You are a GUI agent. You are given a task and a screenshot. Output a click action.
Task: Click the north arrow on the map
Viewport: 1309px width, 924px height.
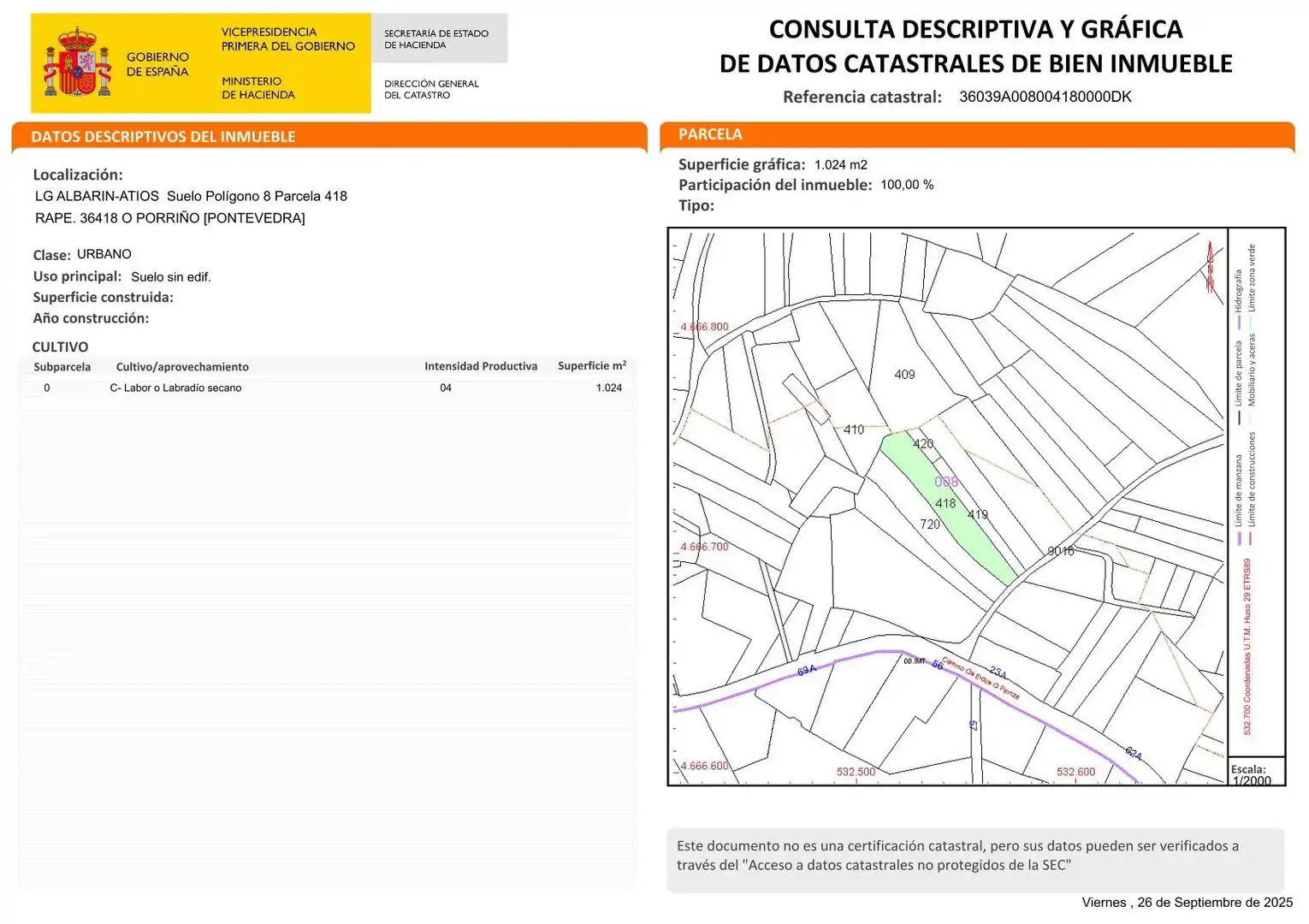1210,266
